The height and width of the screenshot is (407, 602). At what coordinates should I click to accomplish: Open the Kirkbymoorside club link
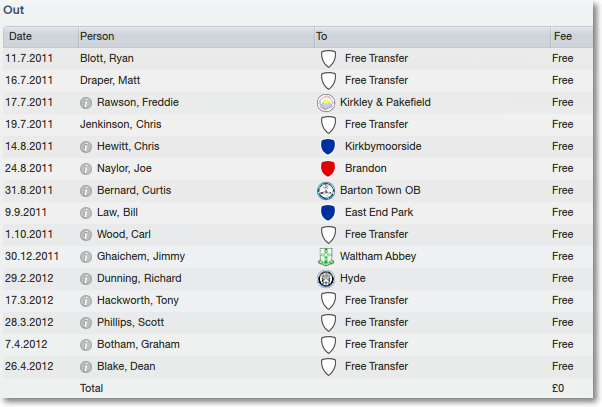tap(383, 146)
